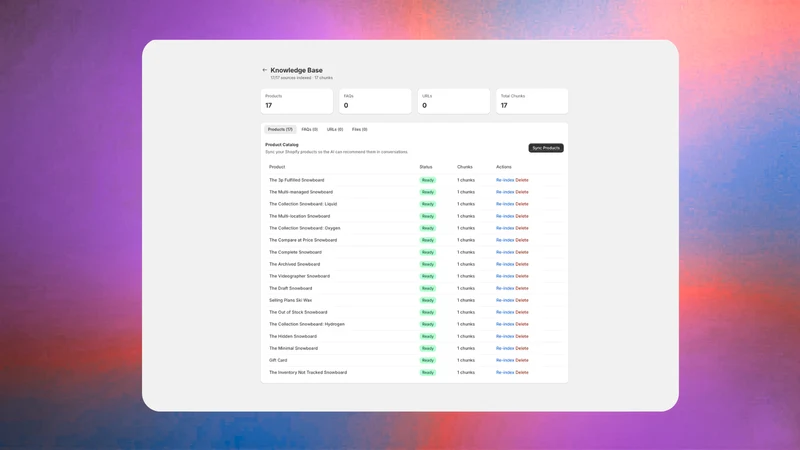Re-index The Hidden Snowboard
This screenshot has height=450, width=800.
[x=505, y=336]
